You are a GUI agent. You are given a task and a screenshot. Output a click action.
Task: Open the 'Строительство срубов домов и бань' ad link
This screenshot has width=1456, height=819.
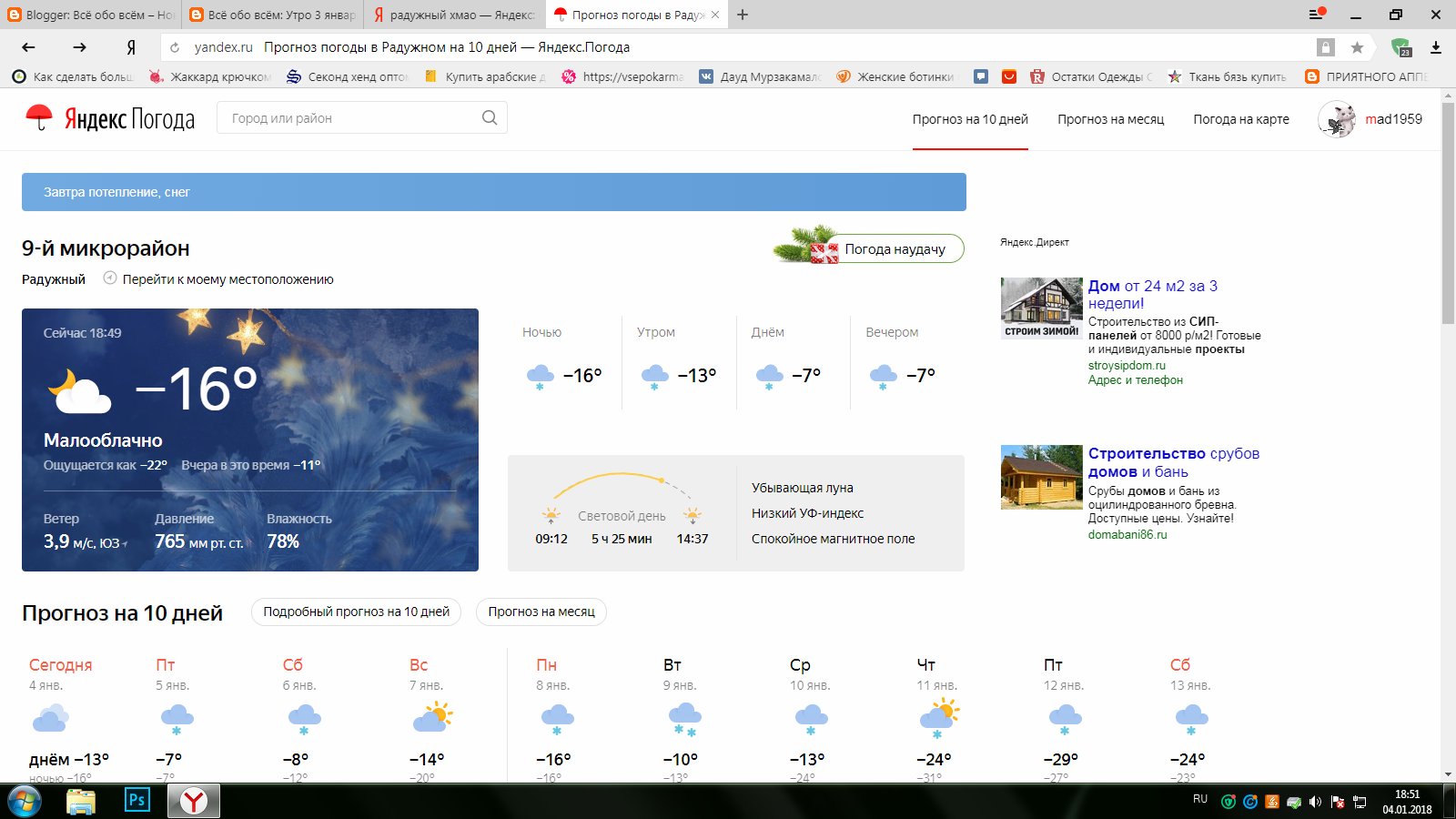(1174, 462)
